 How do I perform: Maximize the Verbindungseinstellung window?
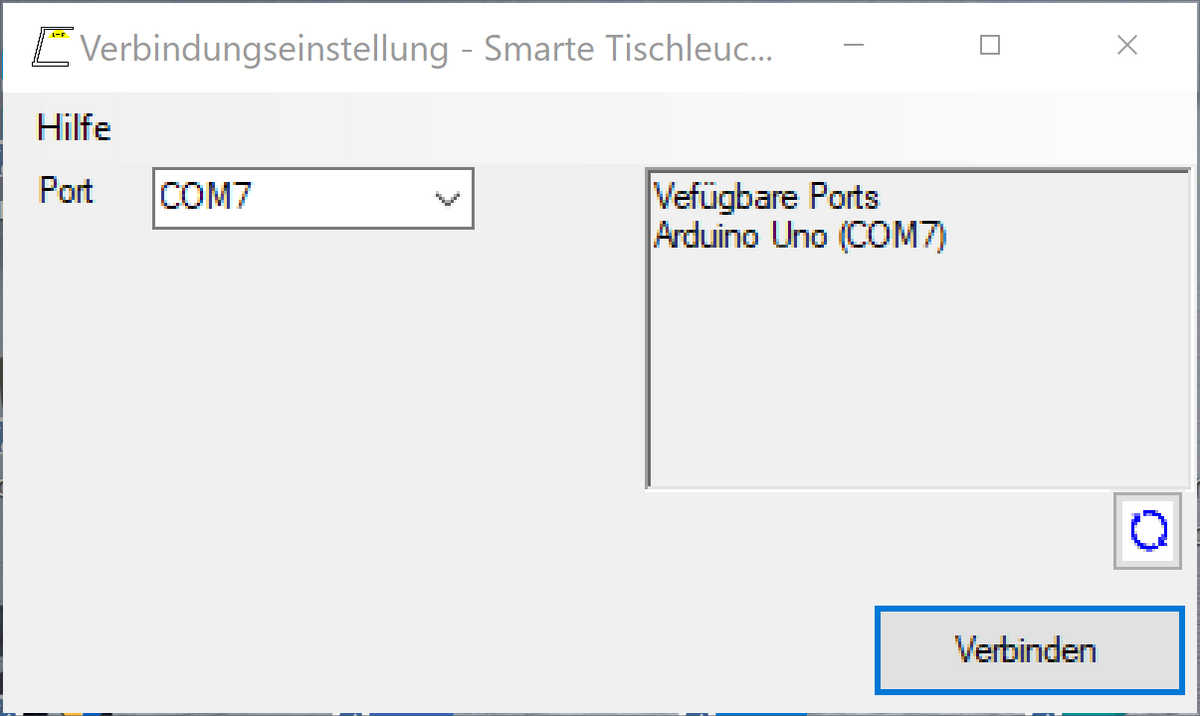990,46
